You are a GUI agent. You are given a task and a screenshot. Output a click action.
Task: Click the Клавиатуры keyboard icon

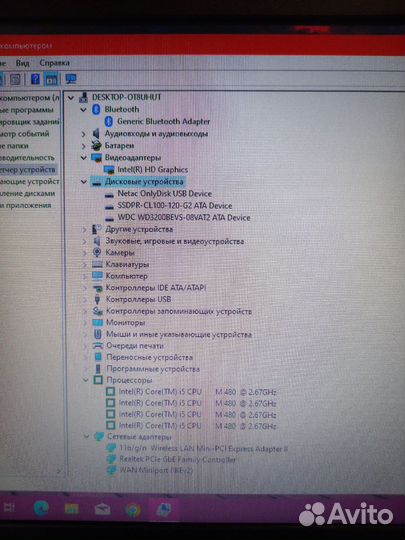[x=97, y=264]
